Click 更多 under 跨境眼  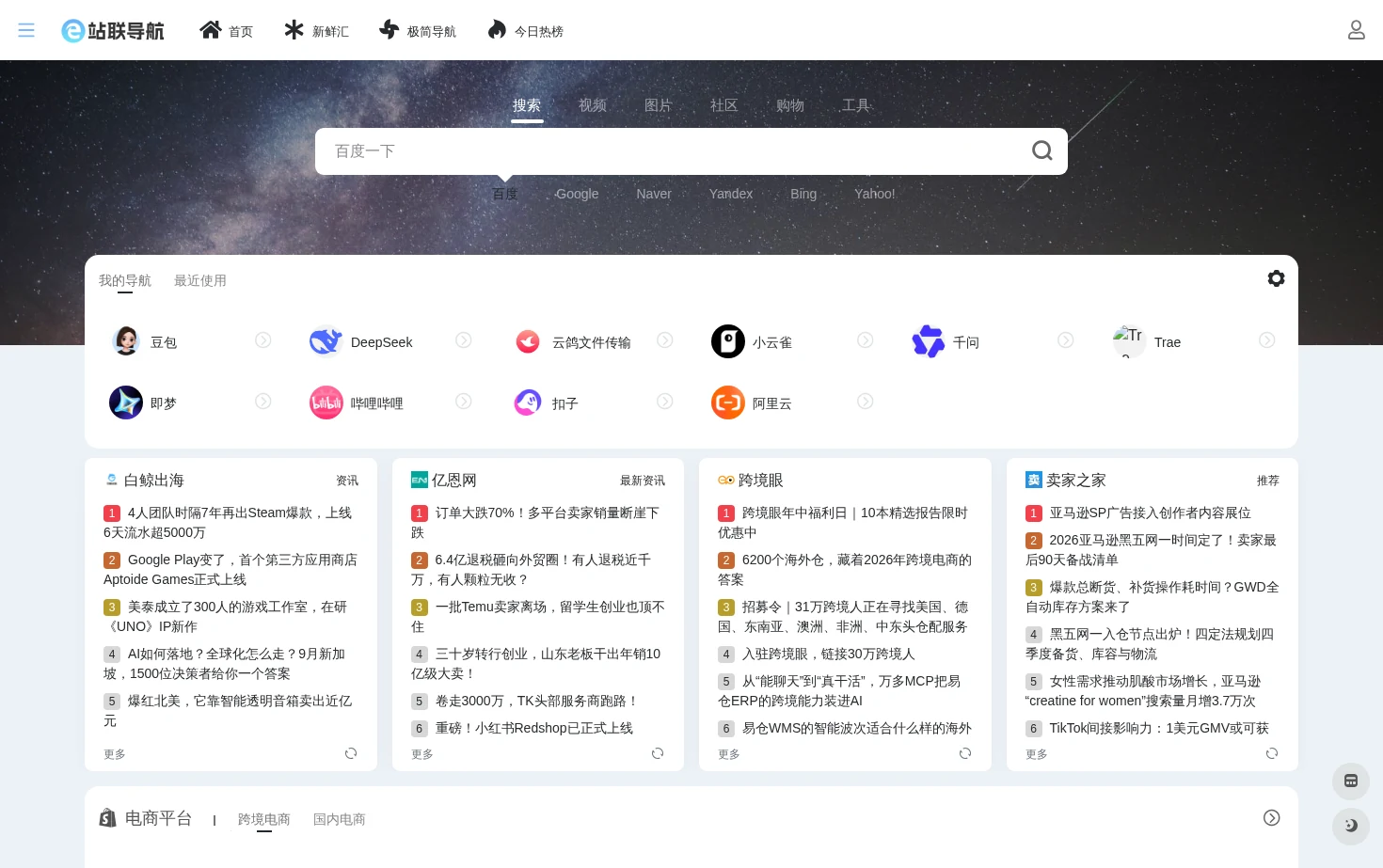click(x=729, y=754)
